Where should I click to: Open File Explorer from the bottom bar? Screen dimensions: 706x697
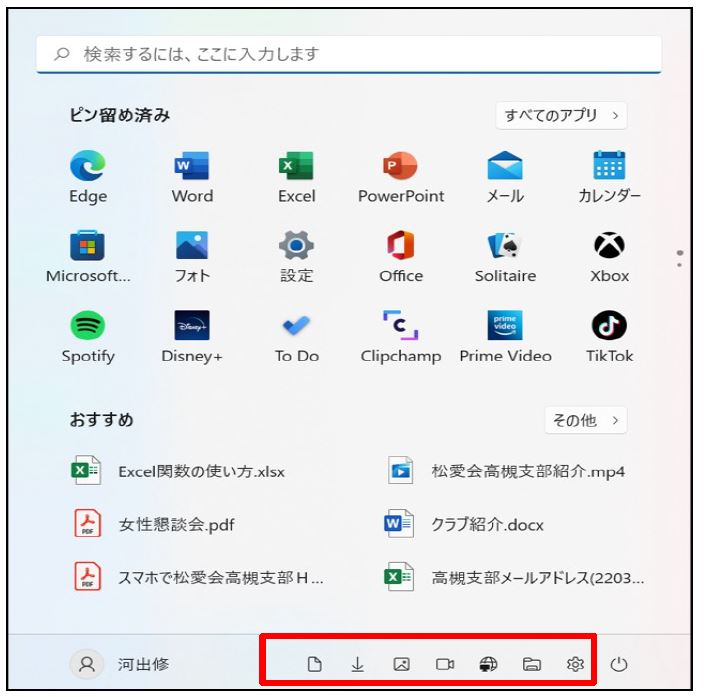pos(532,664)
